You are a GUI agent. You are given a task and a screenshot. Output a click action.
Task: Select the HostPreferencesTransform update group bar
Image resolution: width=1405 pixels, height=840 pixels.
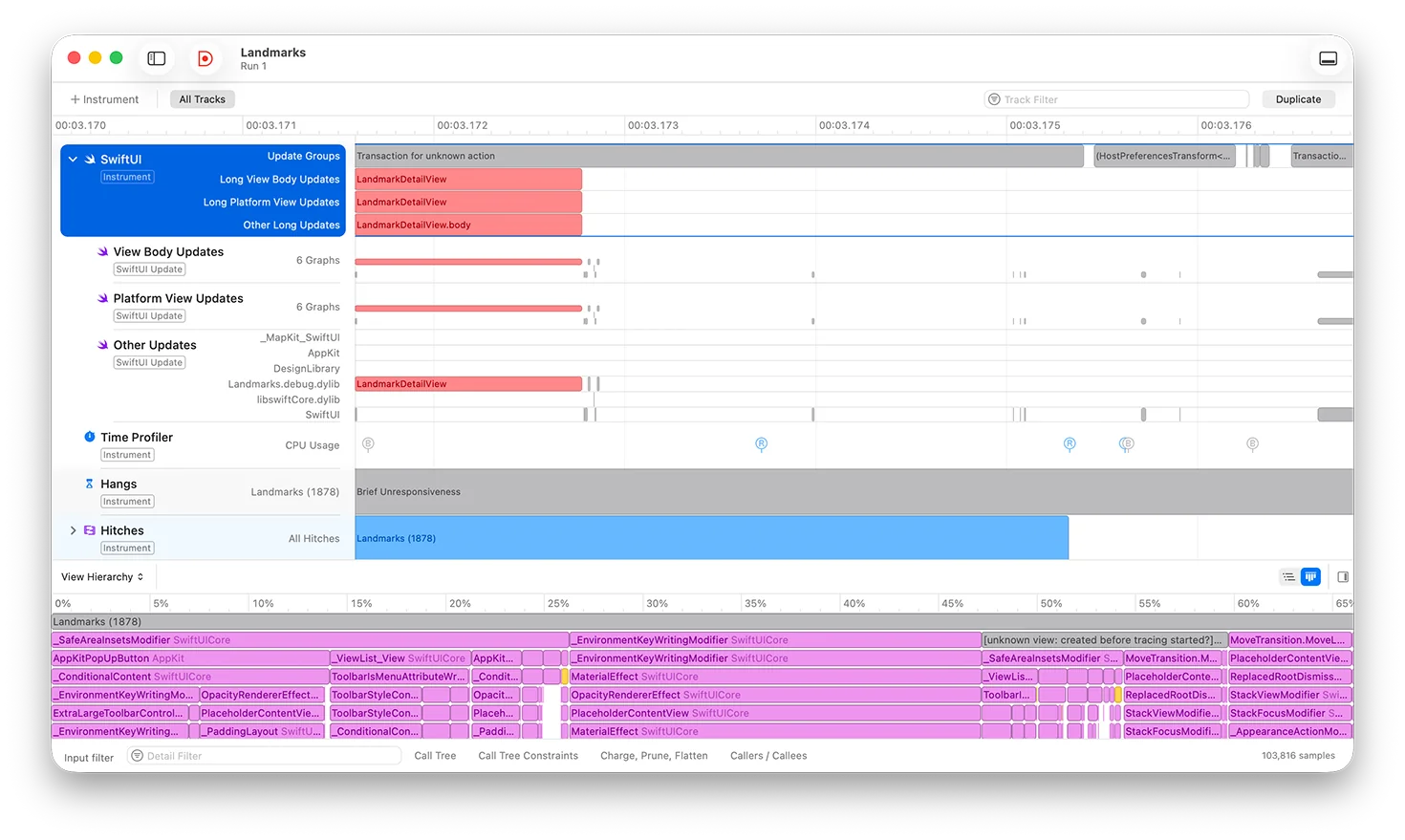coord(1164,156)
